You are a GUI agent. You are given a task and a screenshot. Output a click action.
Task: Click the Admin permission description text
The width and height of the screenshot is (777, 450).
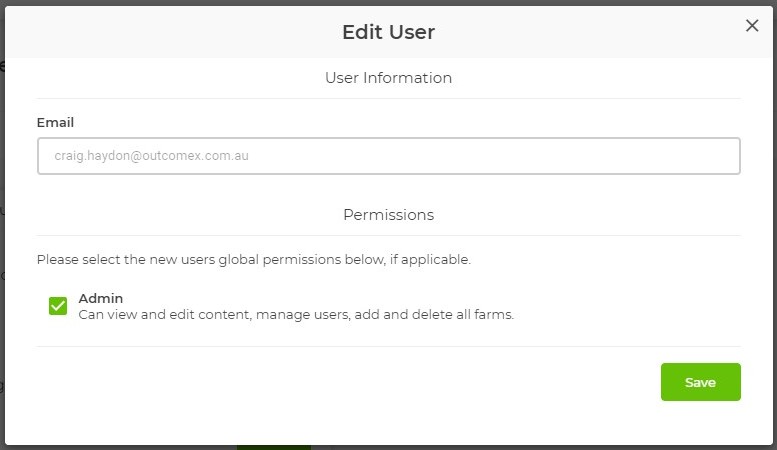tap(295, 315)
